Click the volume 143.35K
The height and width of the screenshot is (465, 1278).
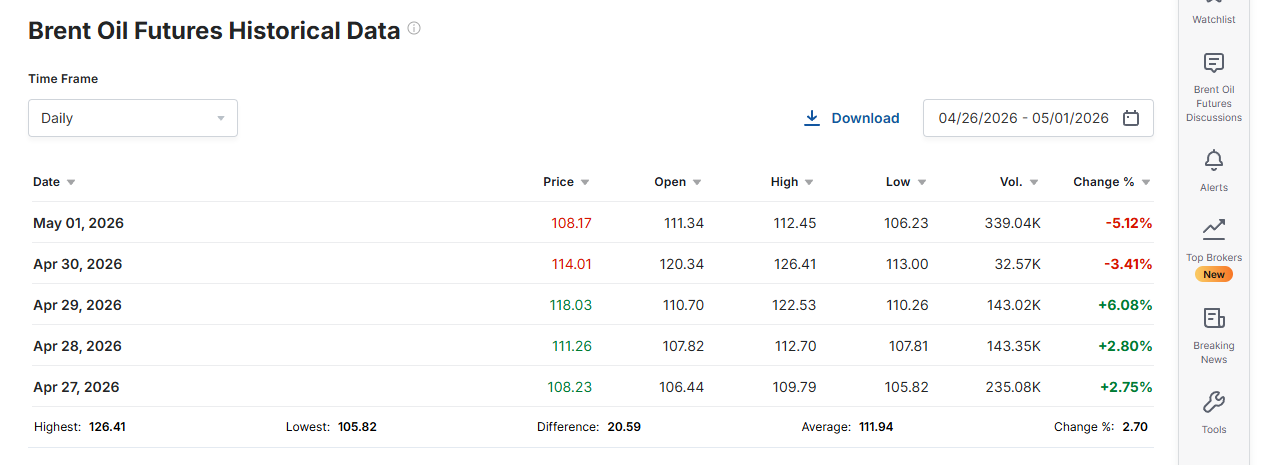[1013, 346]
